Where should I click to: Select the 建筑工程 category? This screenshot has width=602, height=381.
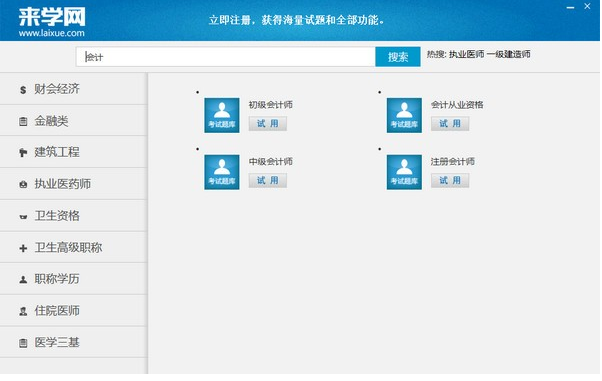pyautogui.click(x=73, y=152)
